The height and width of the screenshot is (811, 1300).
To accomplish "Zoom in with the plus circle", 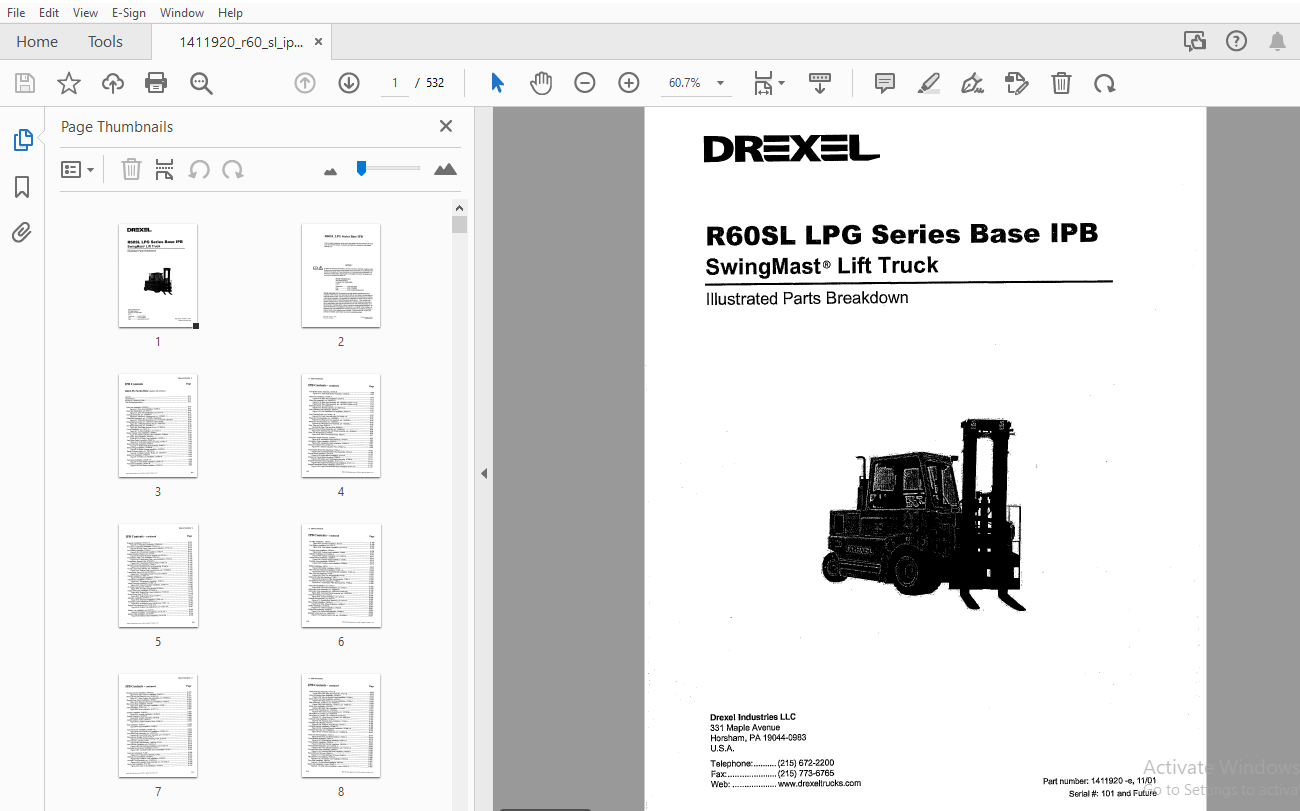I will coord(629,83).
